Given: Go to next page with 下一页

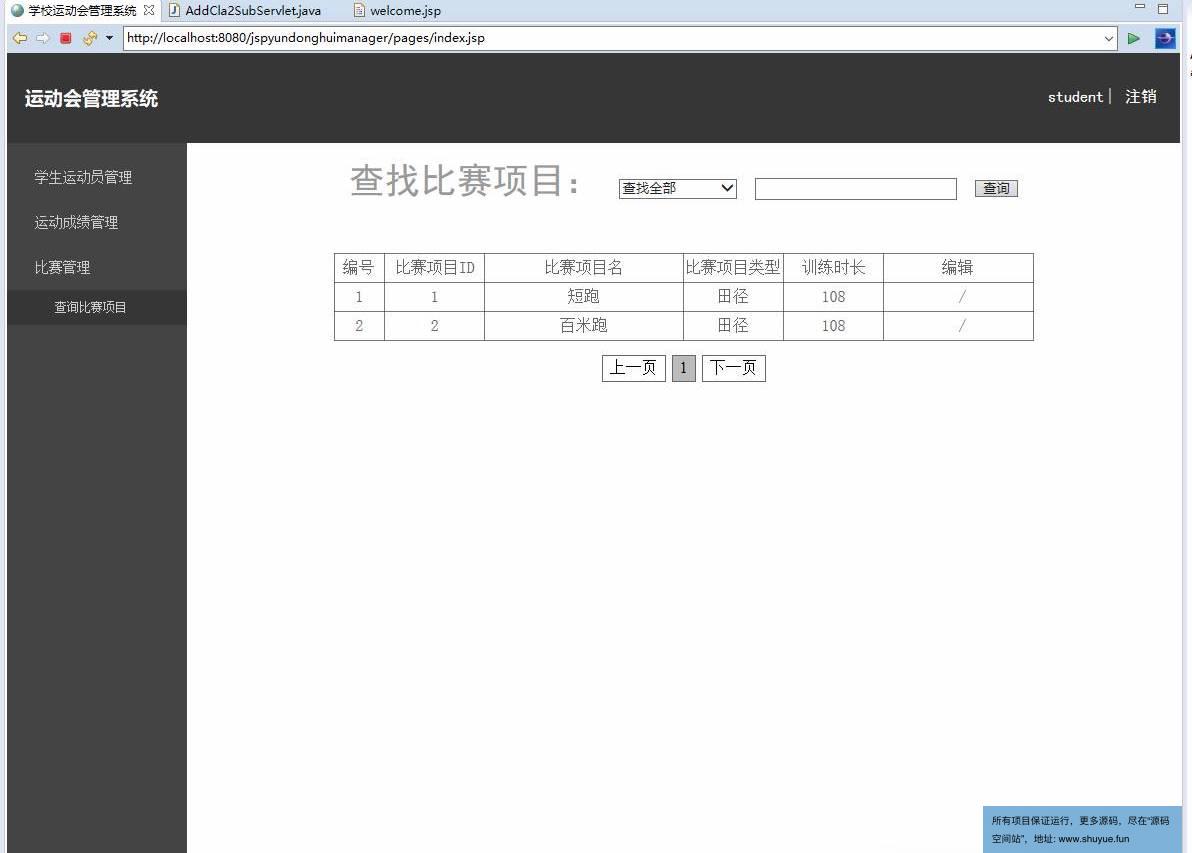Looking at the screenshot, I should (733, 368).
